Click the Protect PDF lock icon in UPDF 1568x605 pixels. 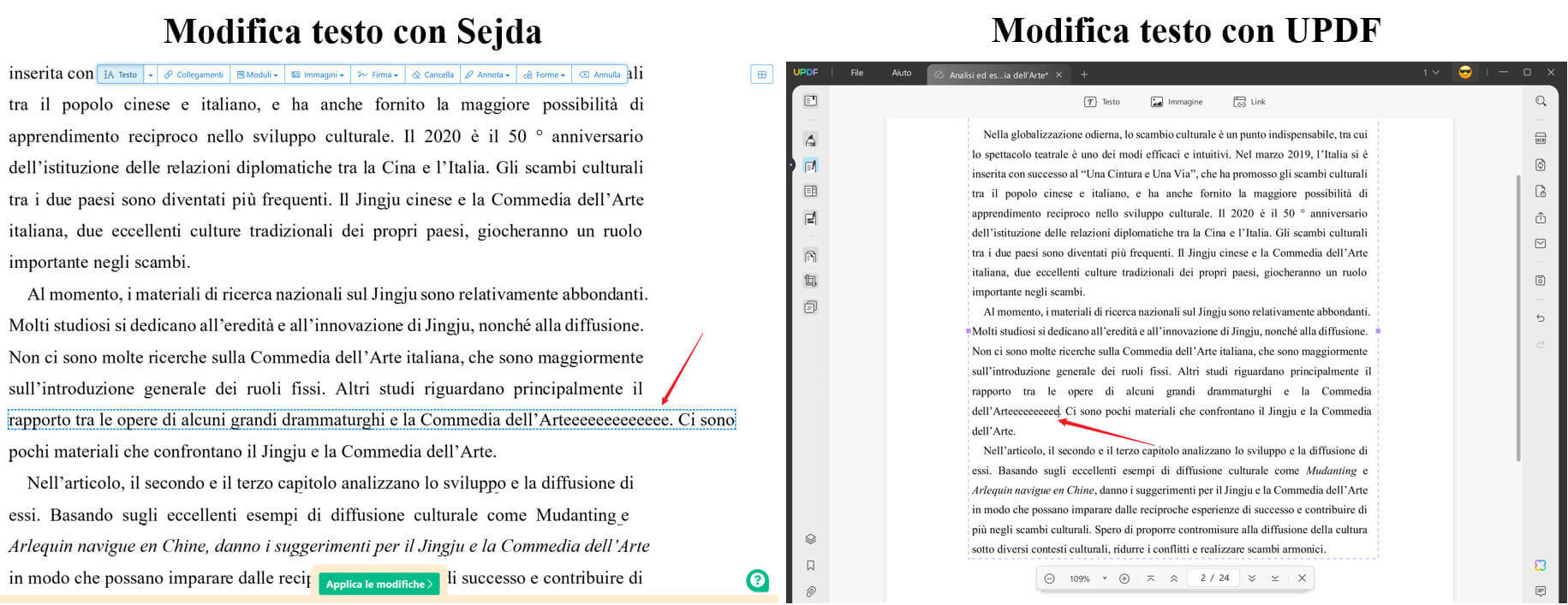click(x=1541, y=191)
